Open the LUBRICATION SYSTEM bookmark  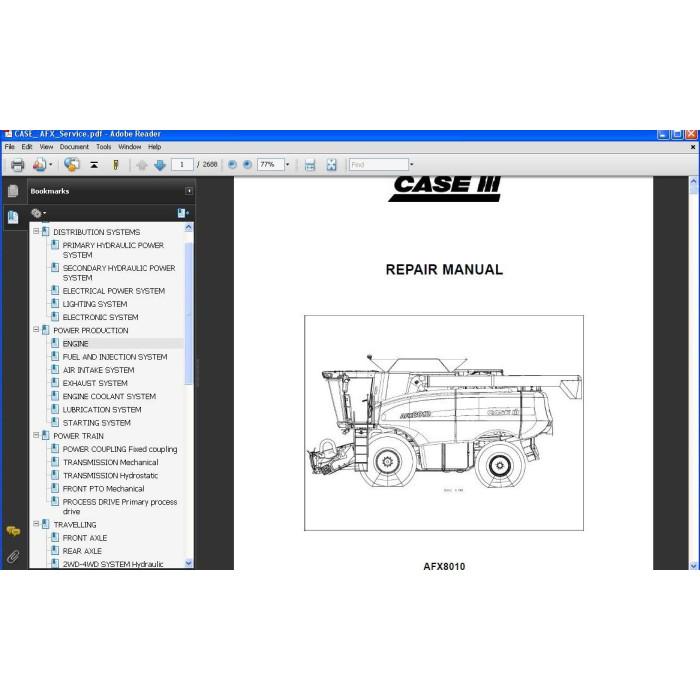tap(102, 410)
